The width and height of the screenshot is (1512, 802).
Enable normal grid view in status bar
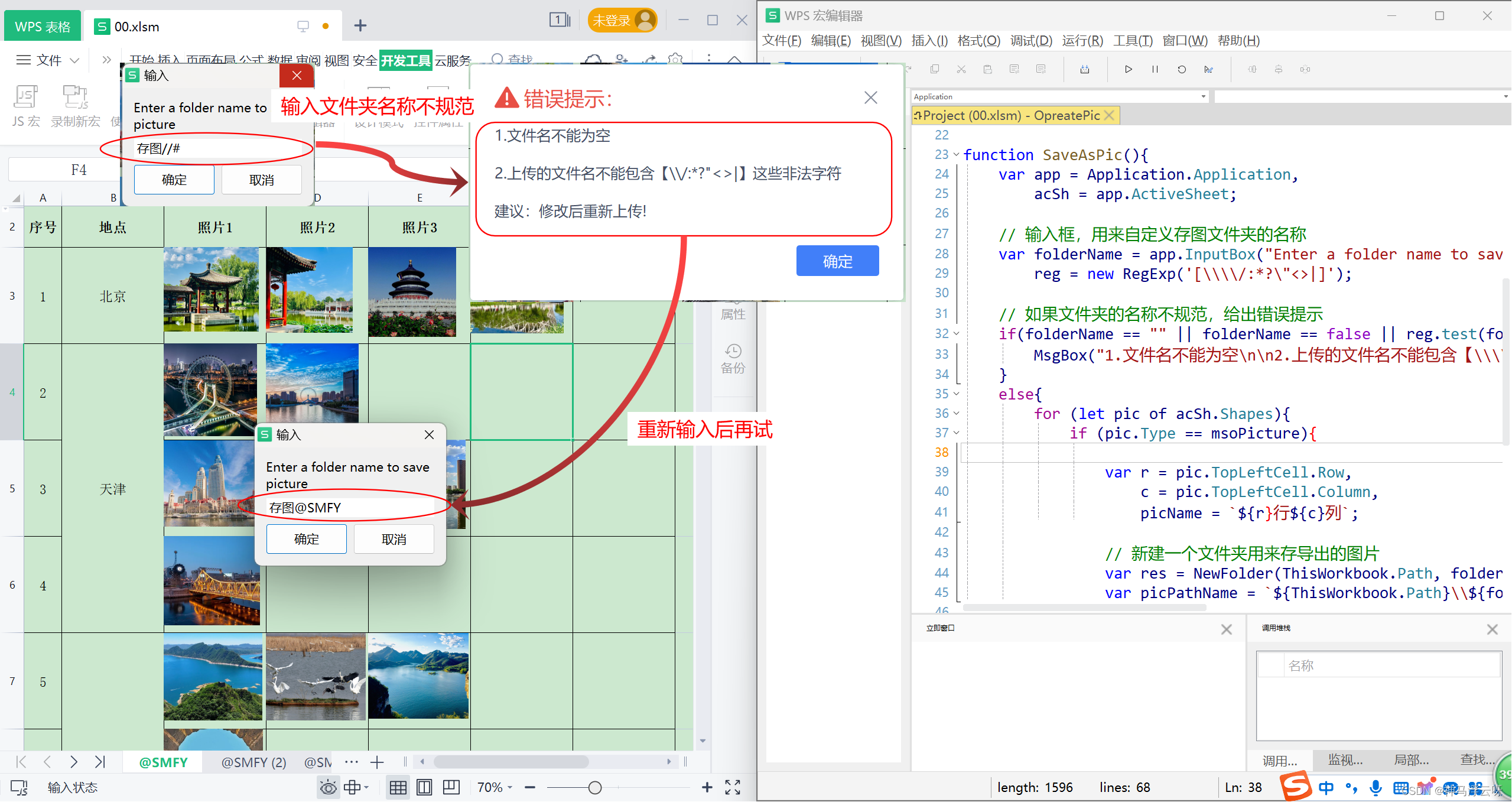398,787
